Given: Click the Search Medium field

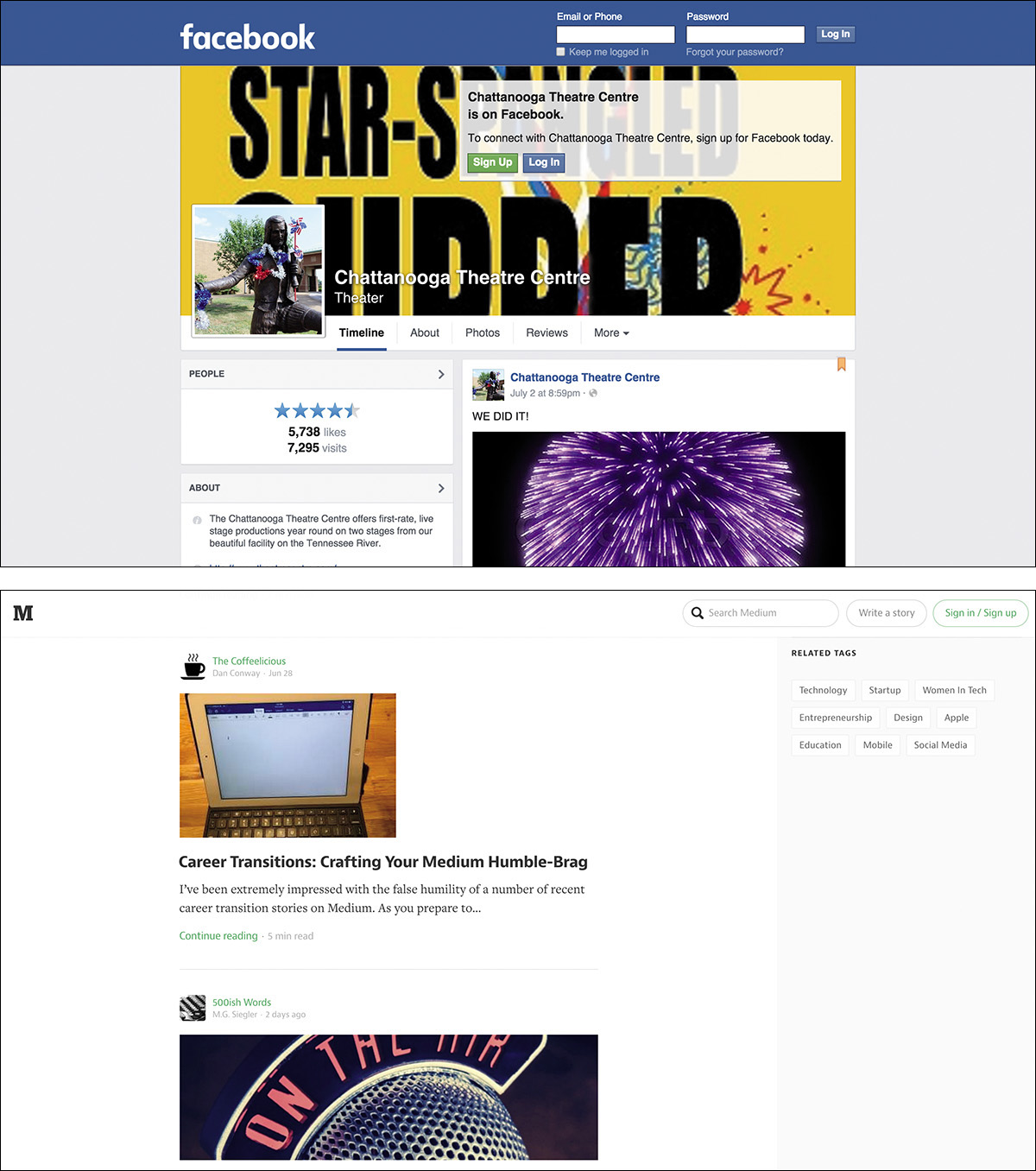Looking at the screenshot, I should pyautogui.click(x=760, y=613).
